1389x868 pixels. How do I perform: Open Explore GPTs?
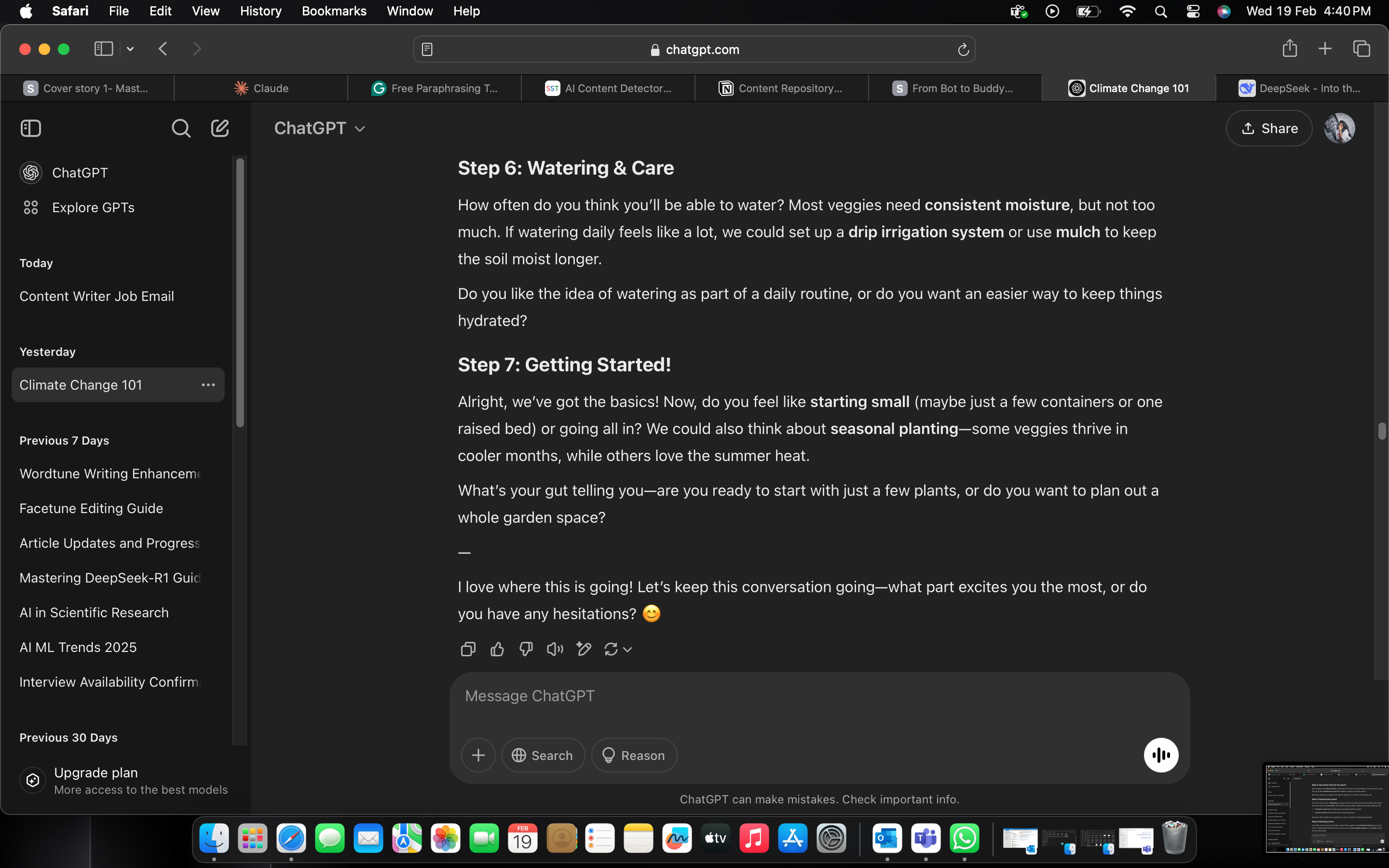click(118, 207)
